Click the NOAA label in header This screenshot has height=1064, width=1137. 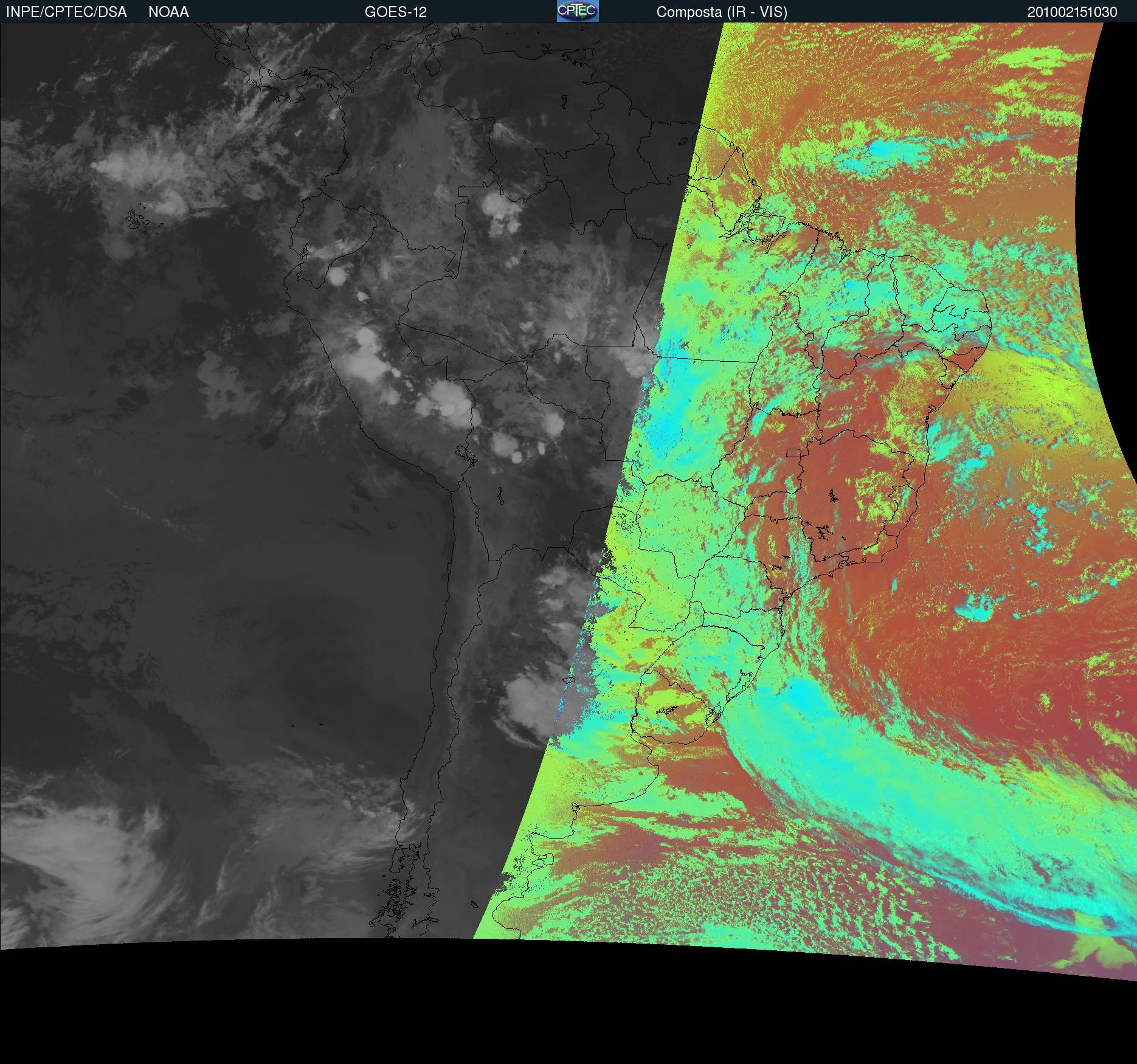pos(168,12)
